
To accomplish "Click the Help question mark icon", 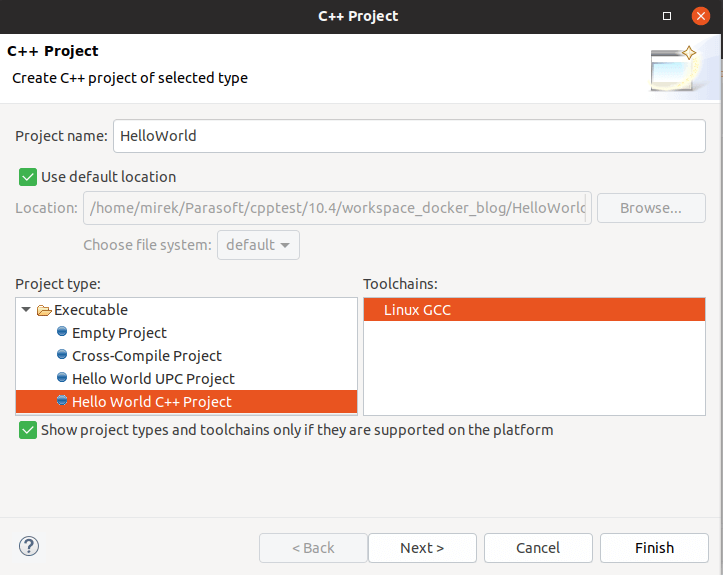I will point(29,547).
